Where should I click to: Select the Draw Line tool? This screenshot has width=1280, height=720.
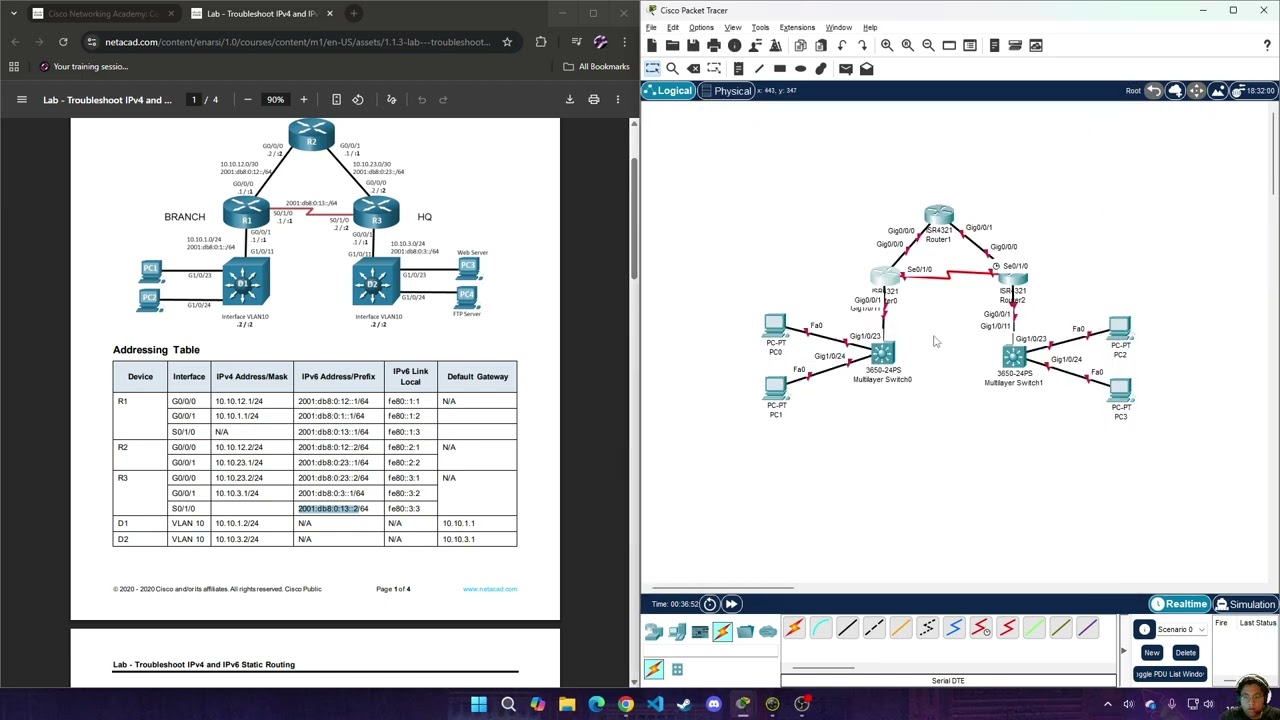tap(759, 69)
